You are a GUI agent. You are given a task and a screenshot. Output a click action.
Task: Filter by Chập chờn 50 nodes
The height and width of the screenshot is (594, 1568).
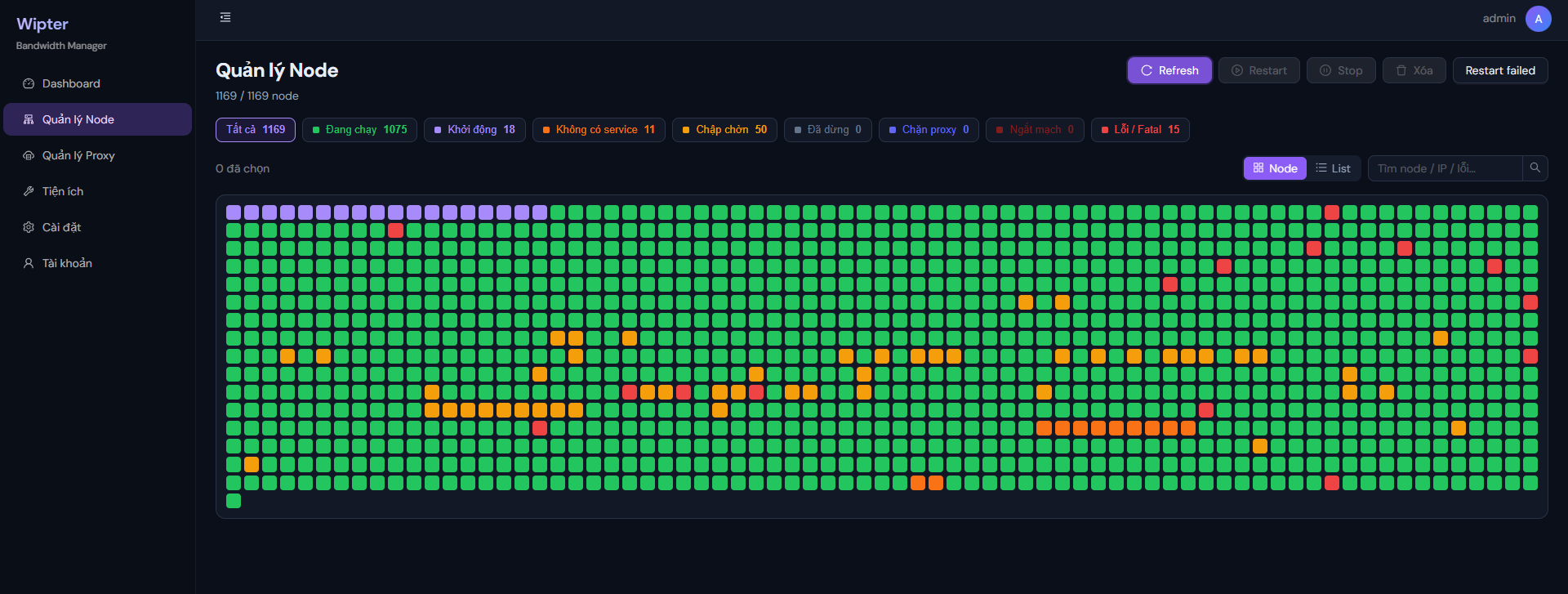pos(724,130)
